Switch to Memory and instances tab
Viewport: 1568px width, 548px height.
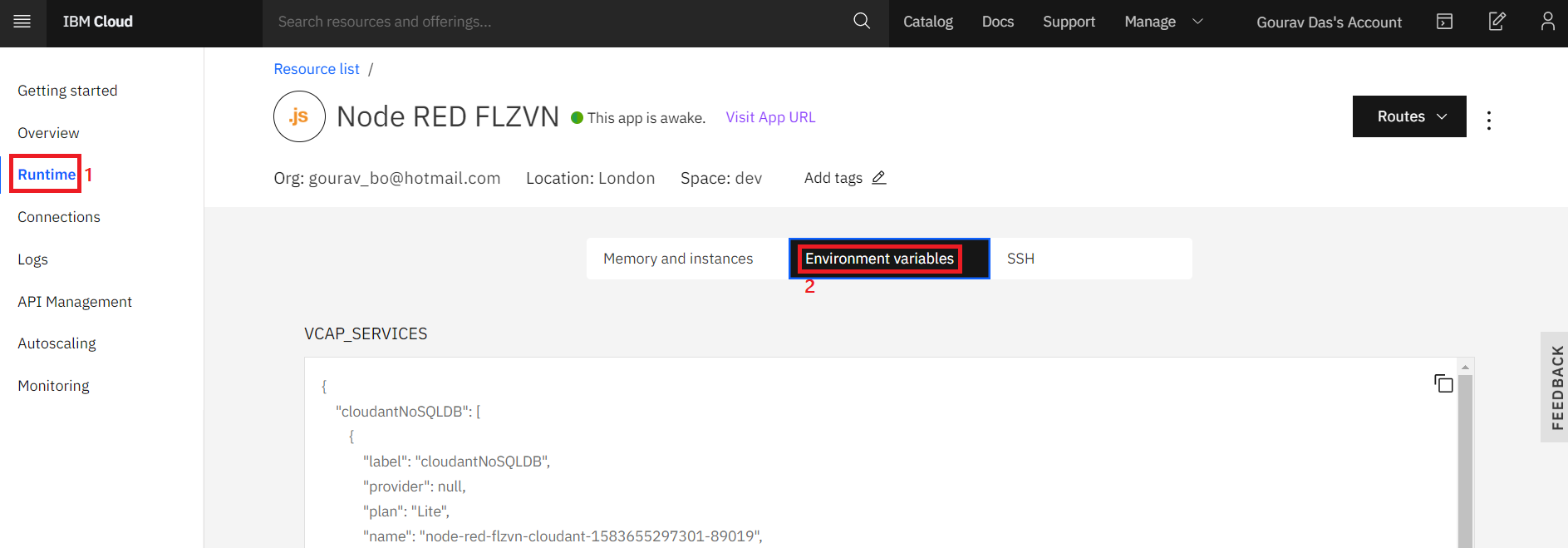[687, 259]
